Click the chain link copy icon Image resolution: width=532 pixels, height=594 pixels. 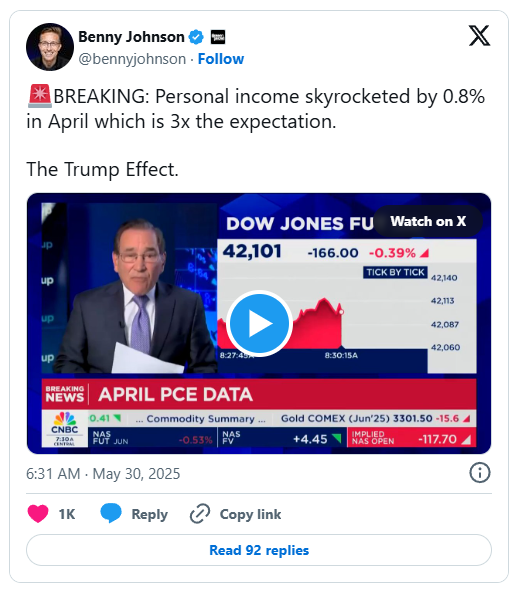coord(200,514)
